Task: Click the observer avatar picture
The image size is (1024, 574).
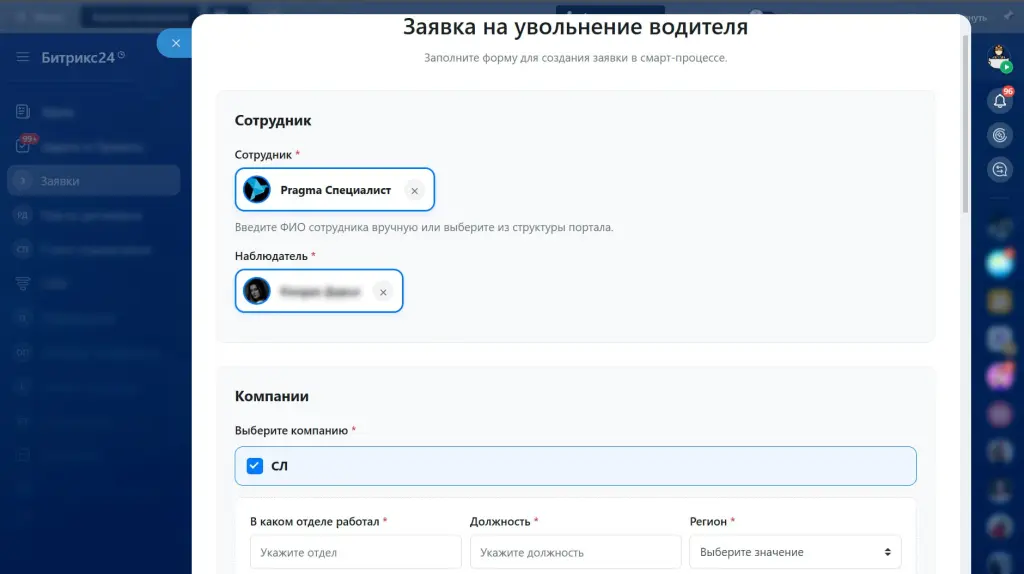Action: tap(257, 291)
